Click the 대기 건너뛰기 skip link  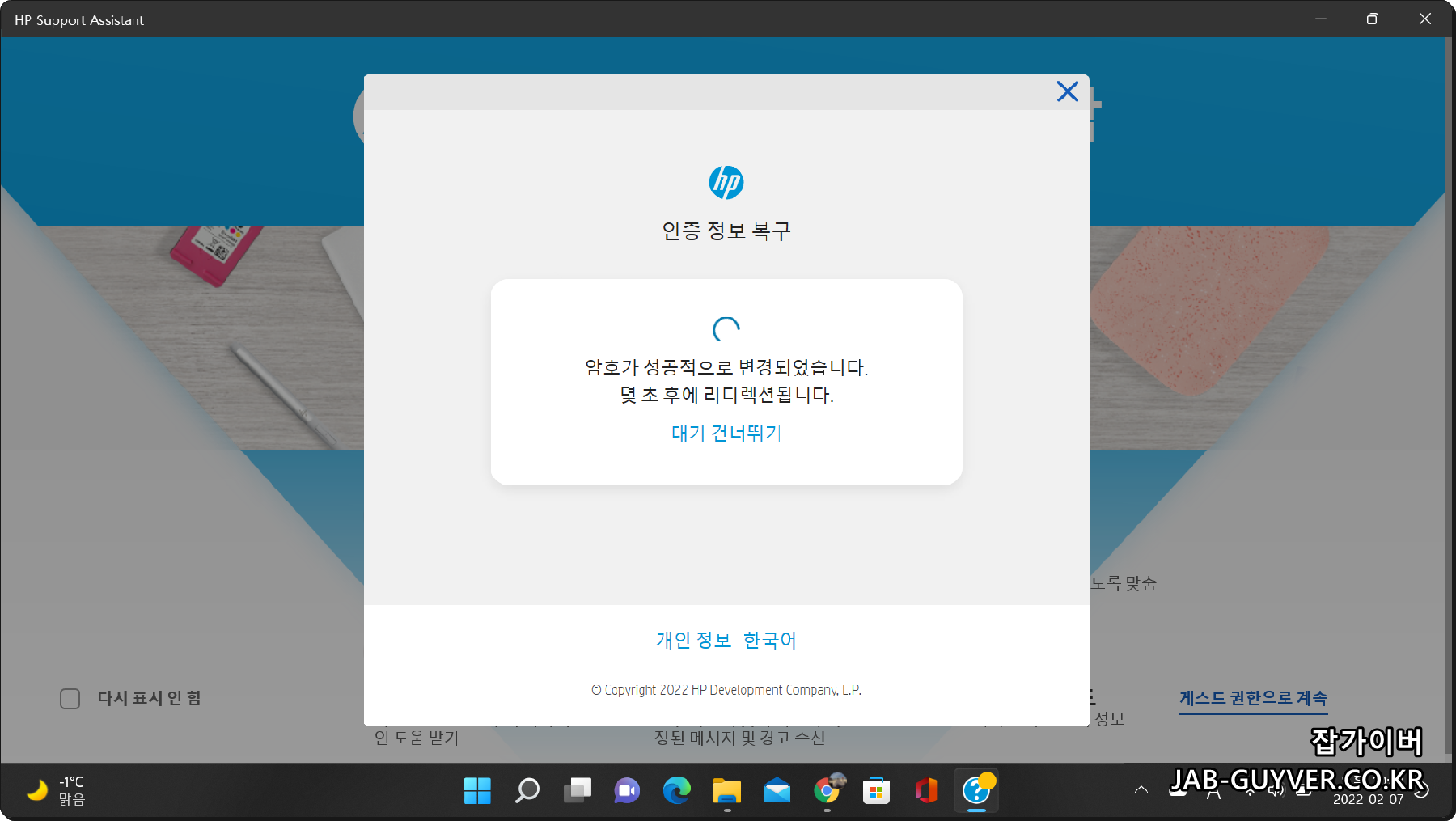(x=725, y=434)
